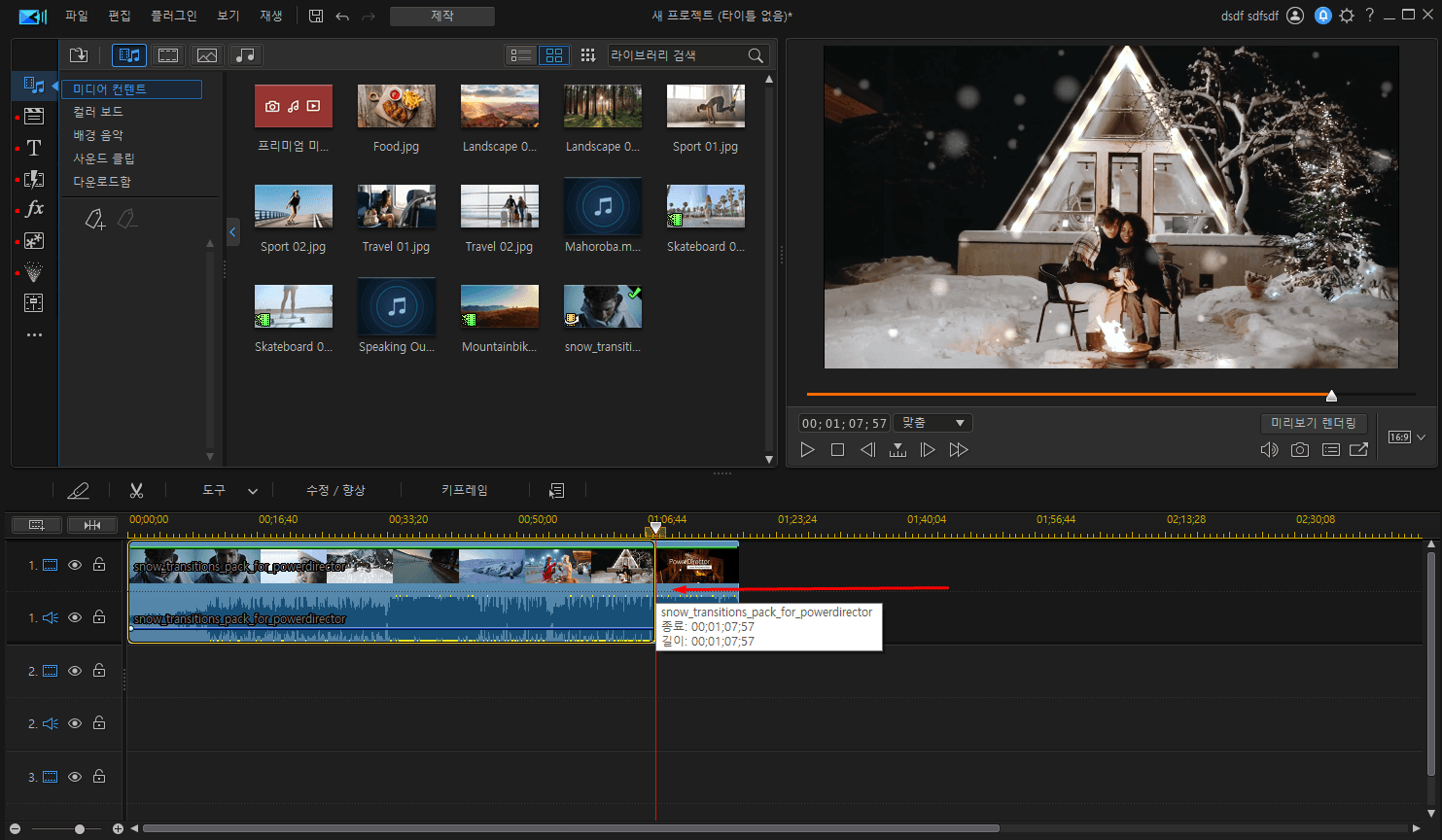
Task: Mute audio track 2 via eye toggle
Action: coord(75,723)
